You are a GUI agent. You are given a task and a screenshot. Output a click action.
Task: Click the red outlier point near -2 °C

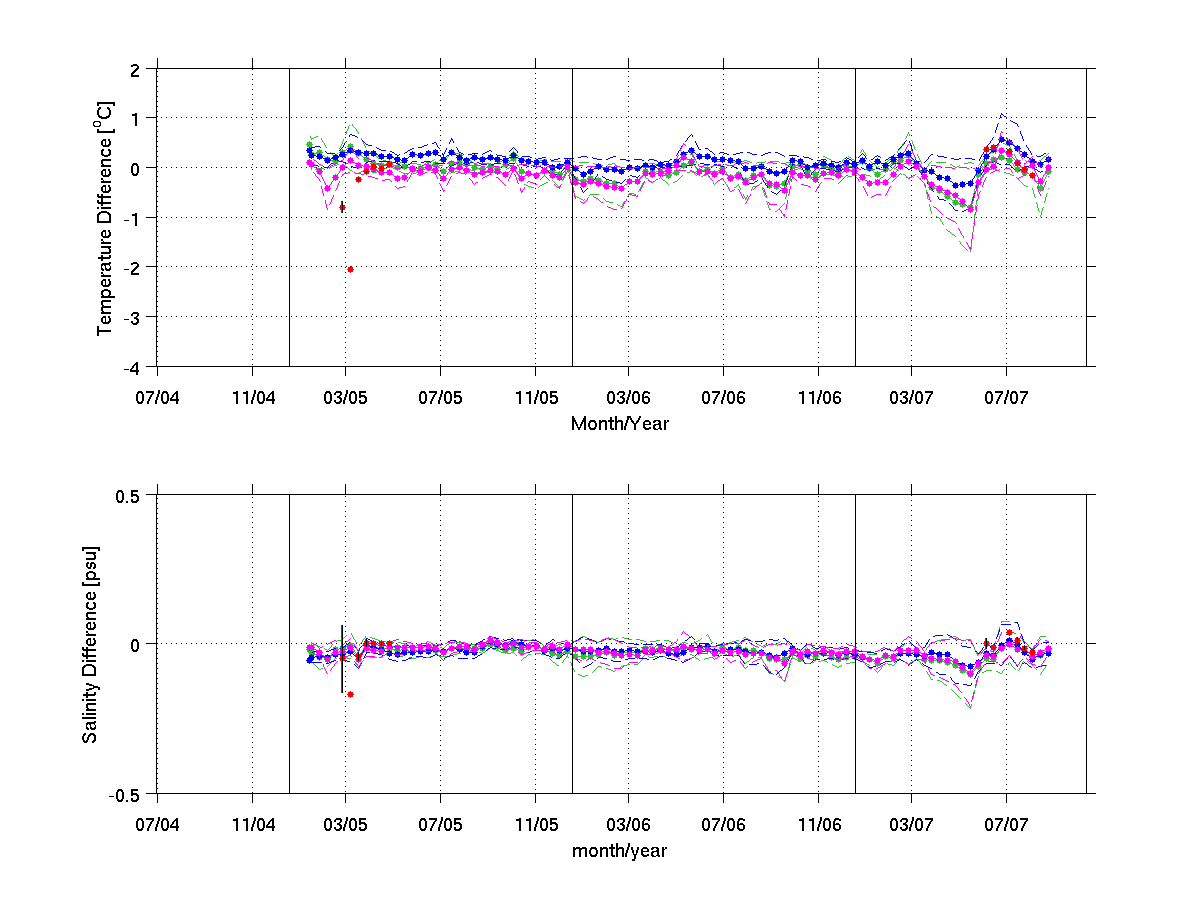[x=350, y=269]
